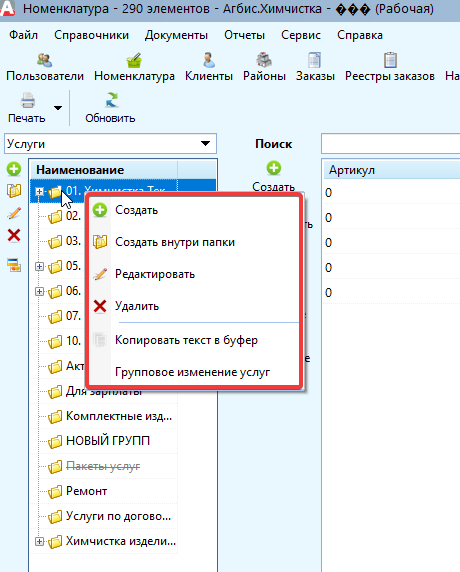
Task: Open the Клиенты toolbar icon
Action: pyautogui.click(x=209, y=61)
